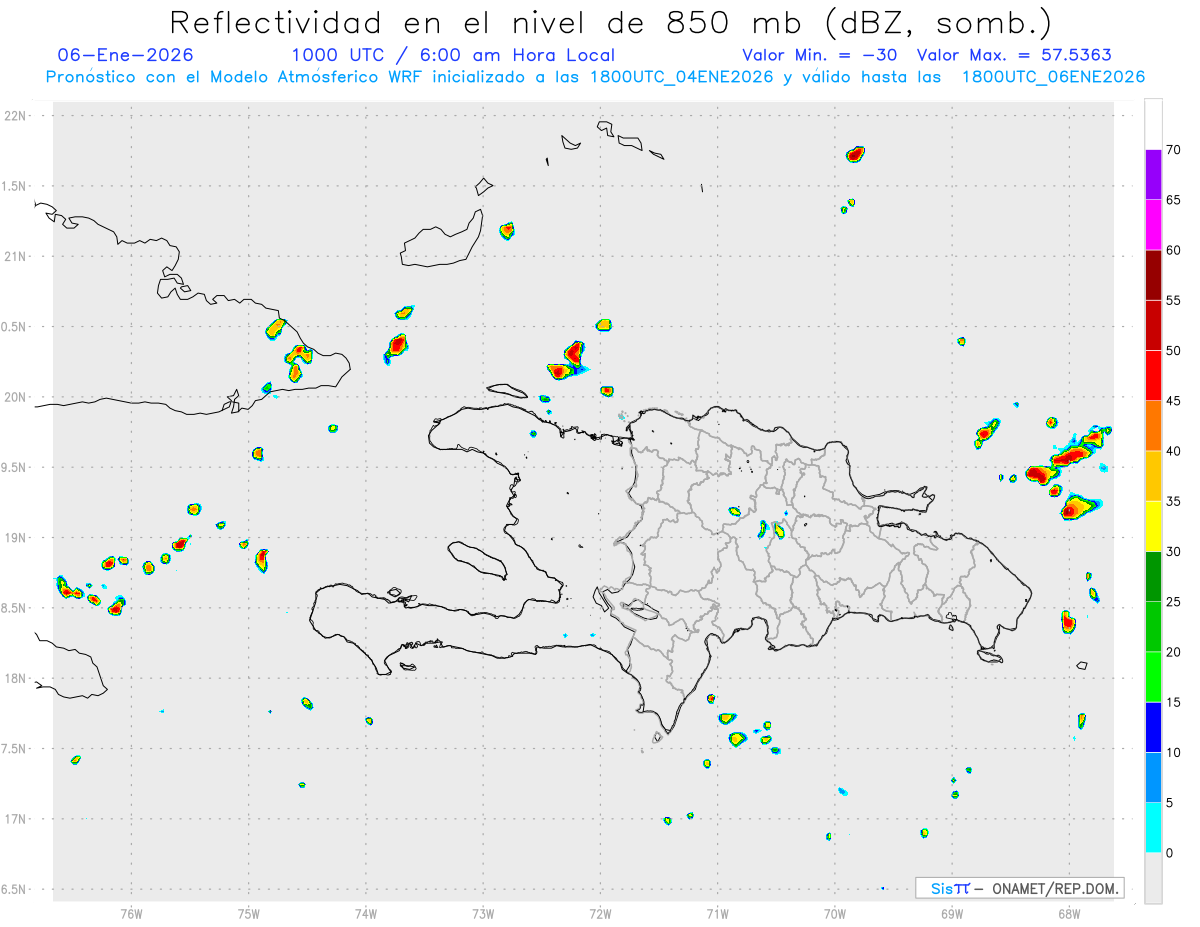This screenshot has width=1200, height=927.
Task: Click the '68W' longitude label
Action: coord(1068,913)
